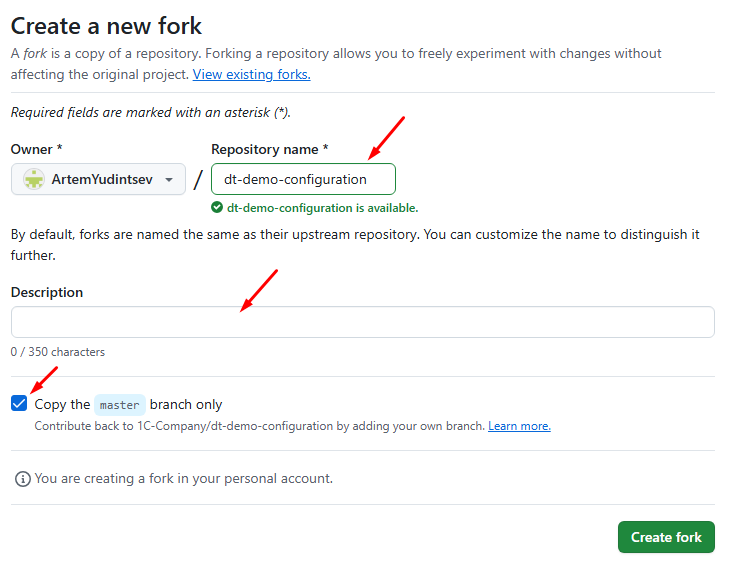Open the View existing forks link
Screen dimensions: 731x568
point(251,74)
